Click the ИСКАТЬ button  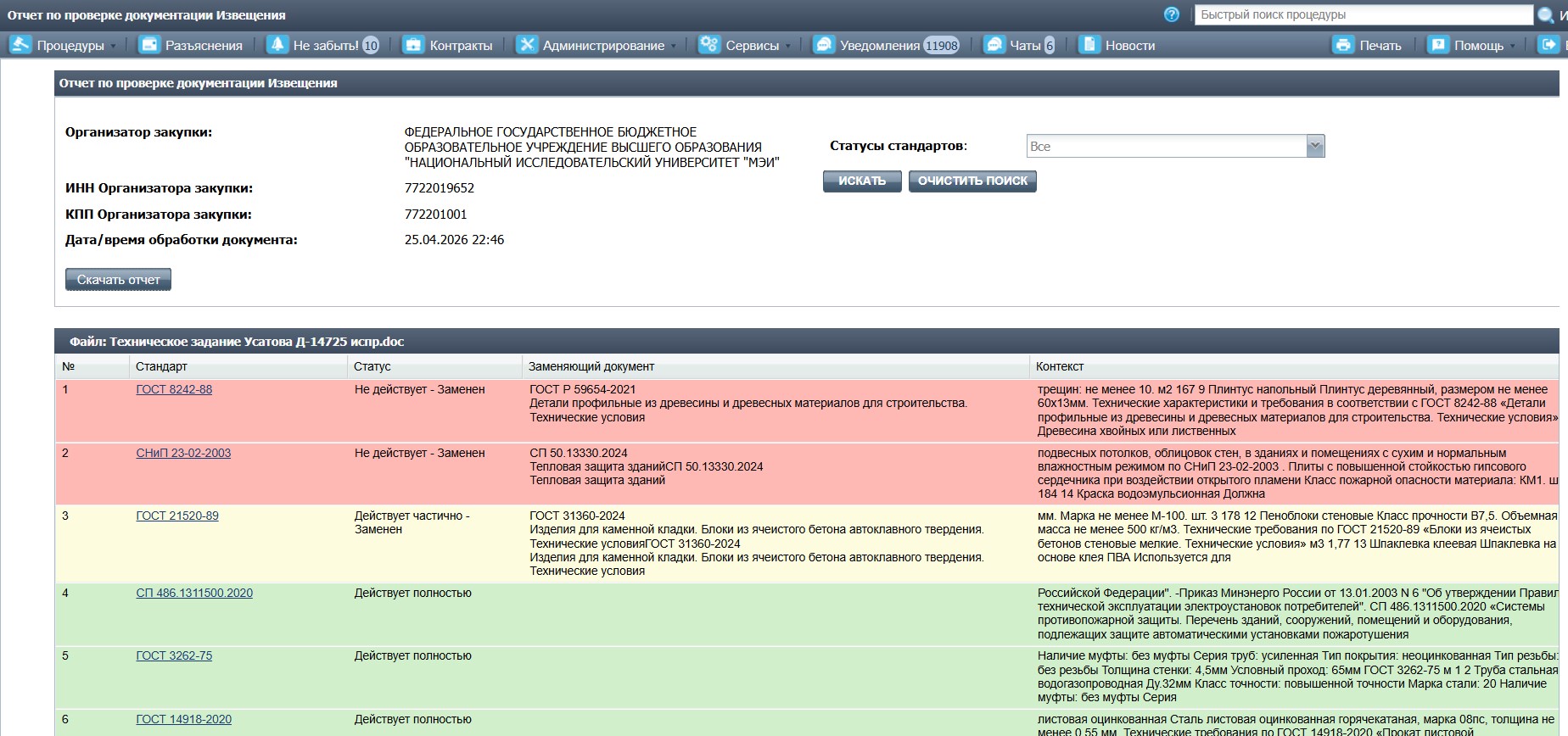[862, 181]
